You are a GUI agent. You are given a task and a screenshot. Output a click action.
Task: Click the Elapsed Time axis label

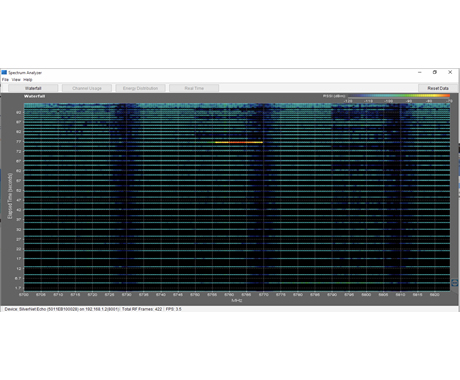coord(10,196)
